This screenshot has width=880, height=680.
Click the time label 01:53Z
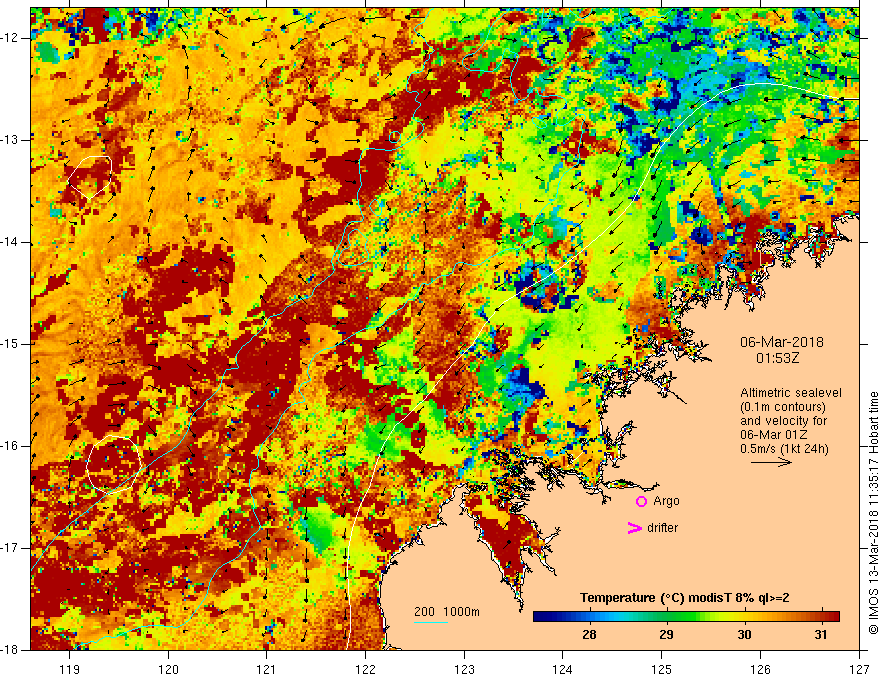coord(777,358)
